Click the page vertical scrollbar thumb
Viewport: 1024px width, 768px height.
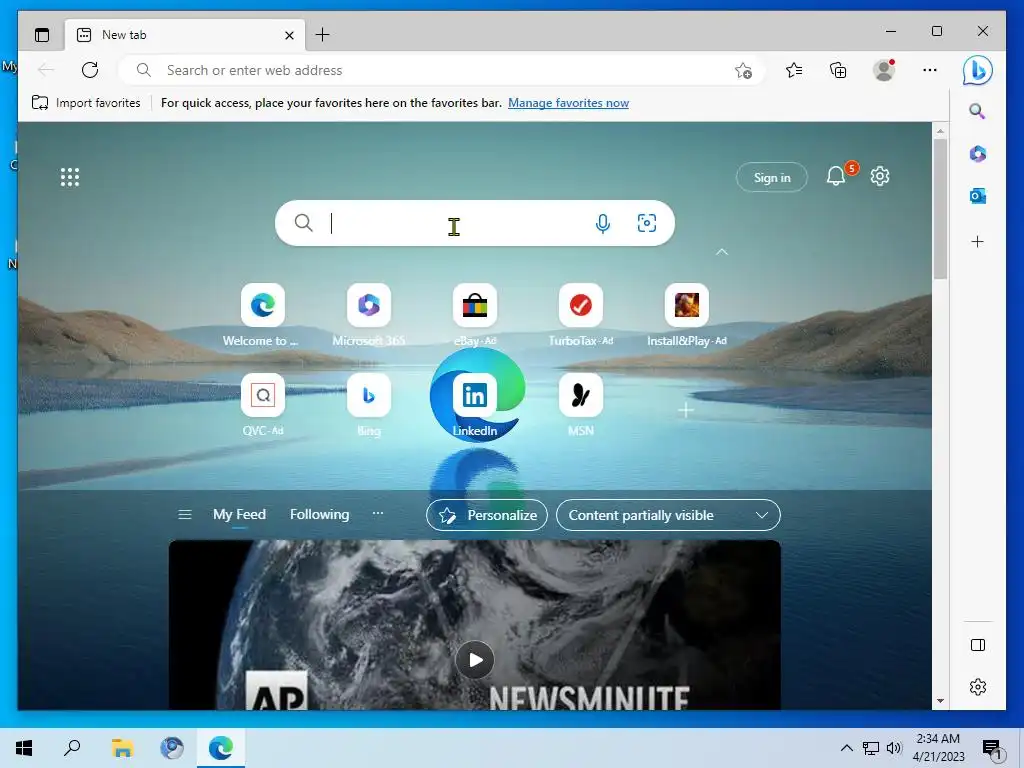[940, 209]
